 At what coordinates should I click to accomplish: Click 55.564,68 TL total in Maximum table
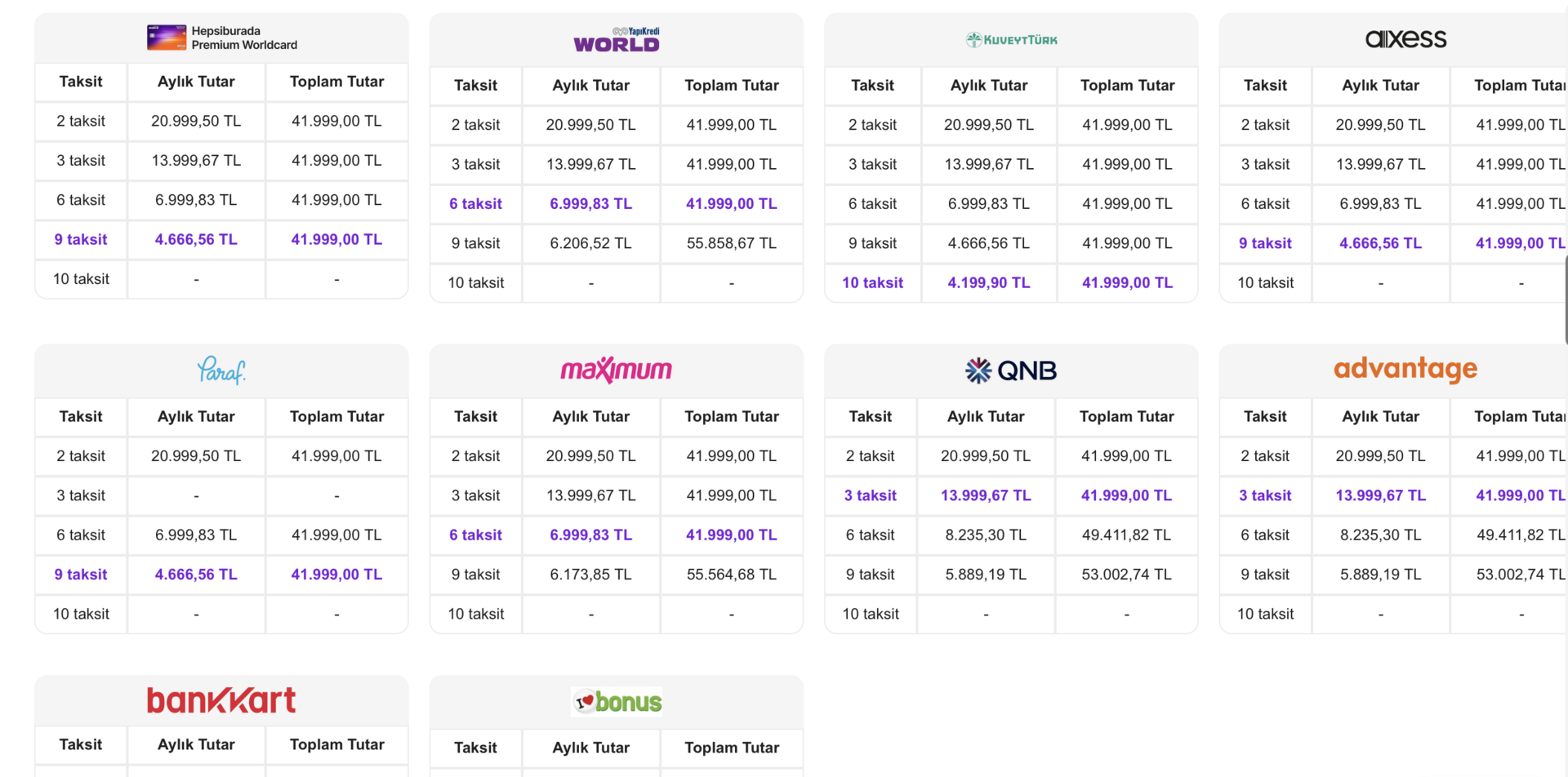point(731,575)
